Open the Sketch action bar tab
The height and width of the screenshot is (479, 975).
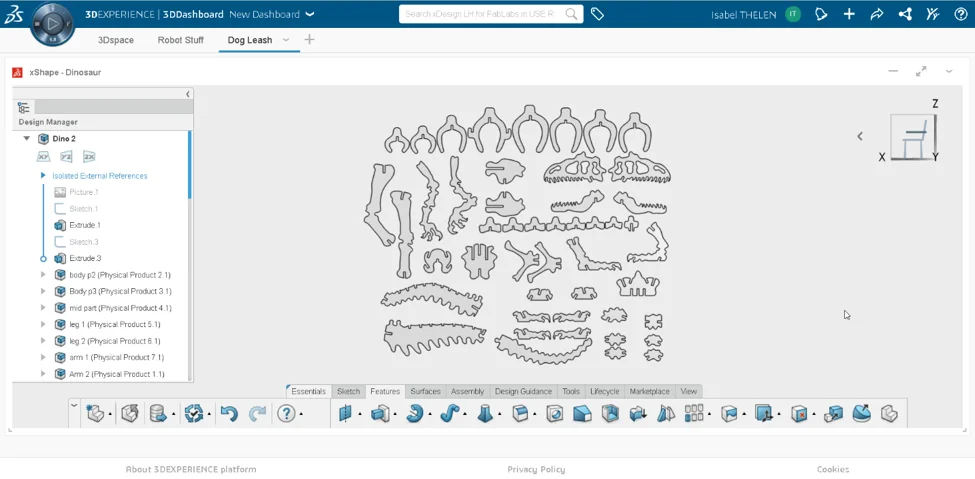tap(348, 391)
